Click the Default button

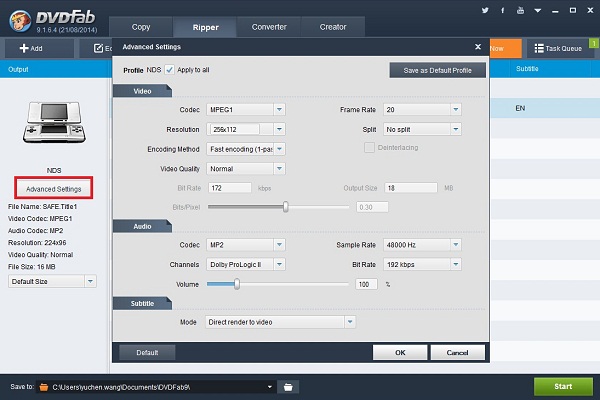tap(147, 353)
